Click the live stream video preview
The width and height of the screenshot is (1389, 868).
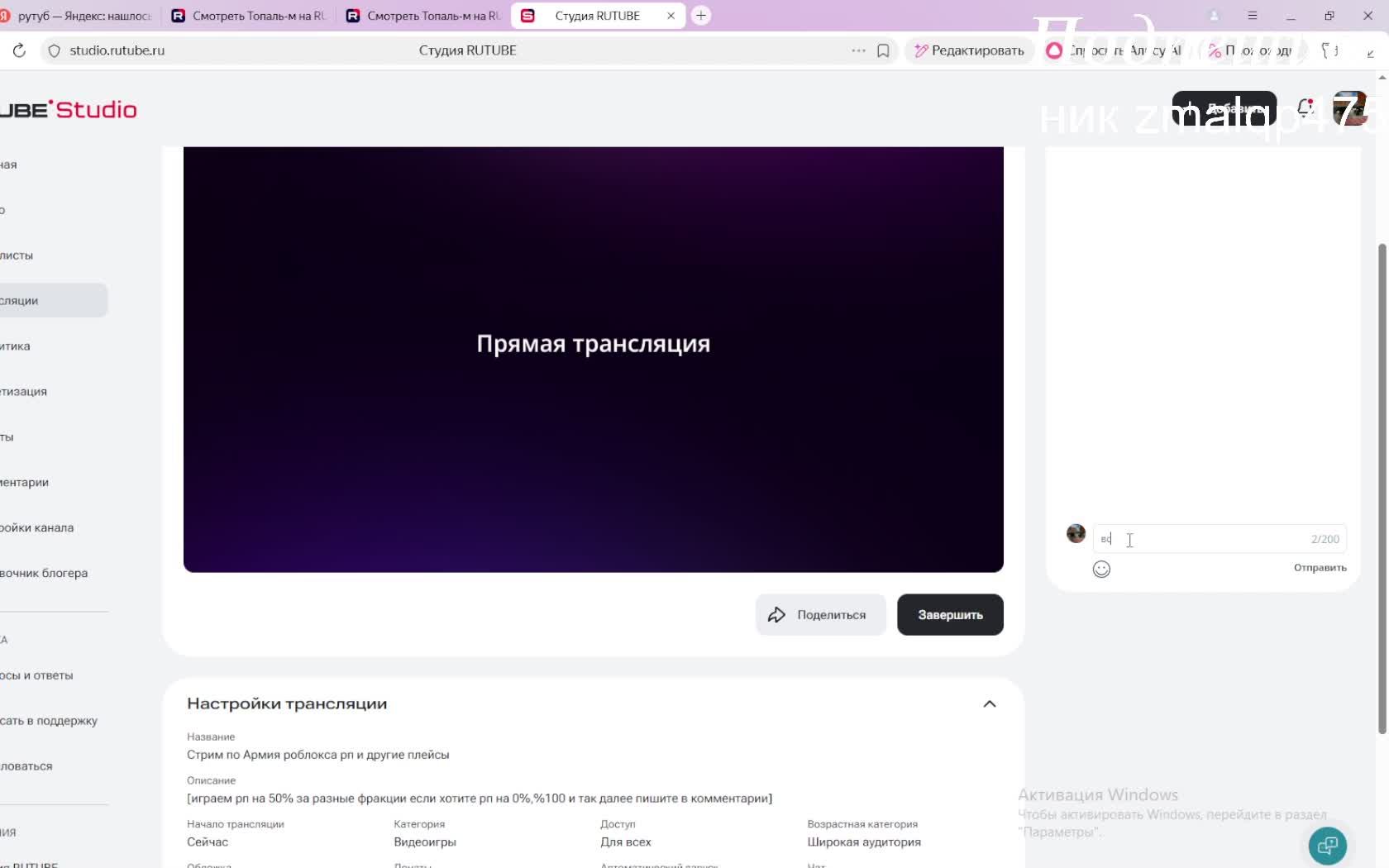pos(593,359)
